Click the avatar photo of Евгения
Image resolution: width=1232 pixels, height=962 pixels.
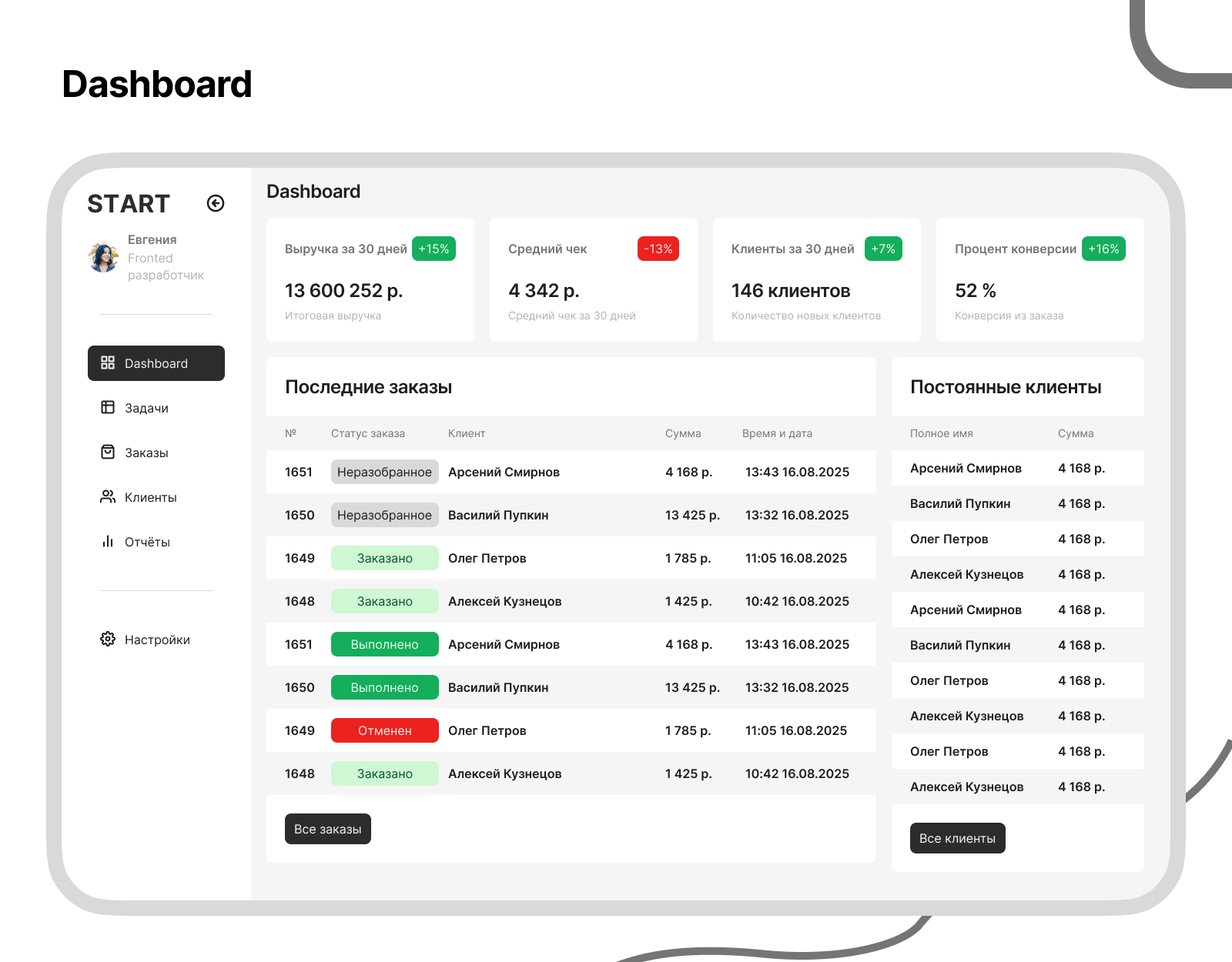[x=103, y=256]
